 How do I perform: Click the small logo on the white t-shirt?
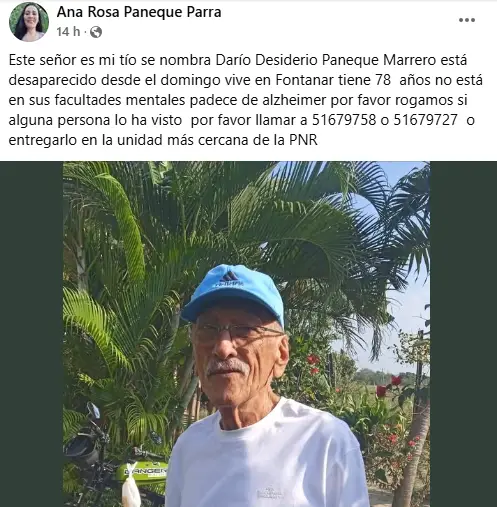point(270,492)
